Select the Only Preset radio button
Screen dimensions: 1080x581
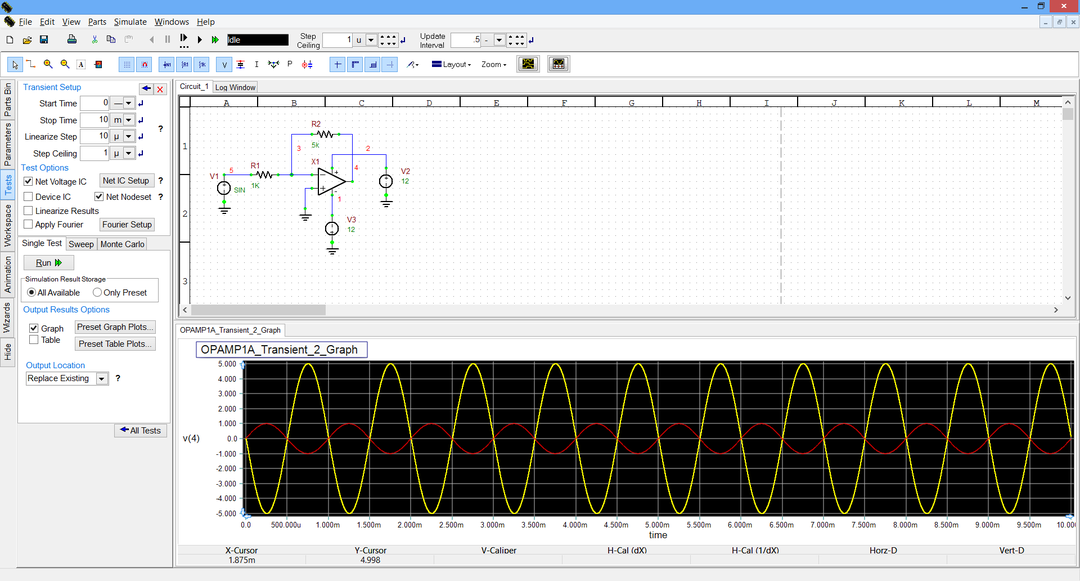coord(97,292)
